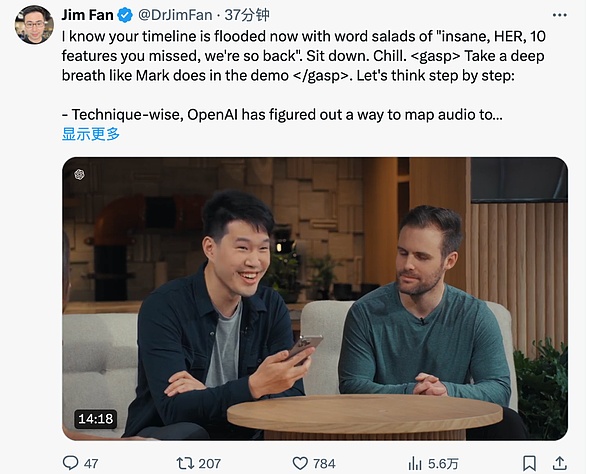Image resolution: width=600 pixels, height=474 pixels.
Task: Open view analytics bar-chart icon
Action: [415, 463]
